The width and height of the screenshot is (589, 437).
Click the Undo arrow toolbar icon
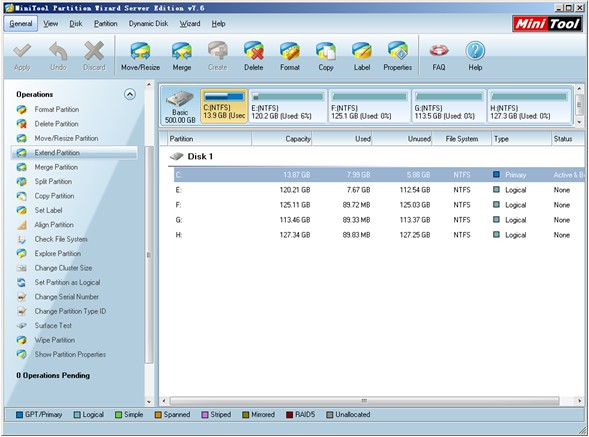pos(58,51)
